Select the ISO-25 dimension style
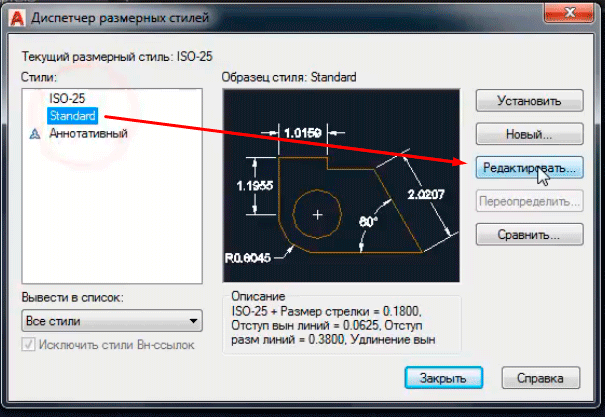 click(67, 98)
